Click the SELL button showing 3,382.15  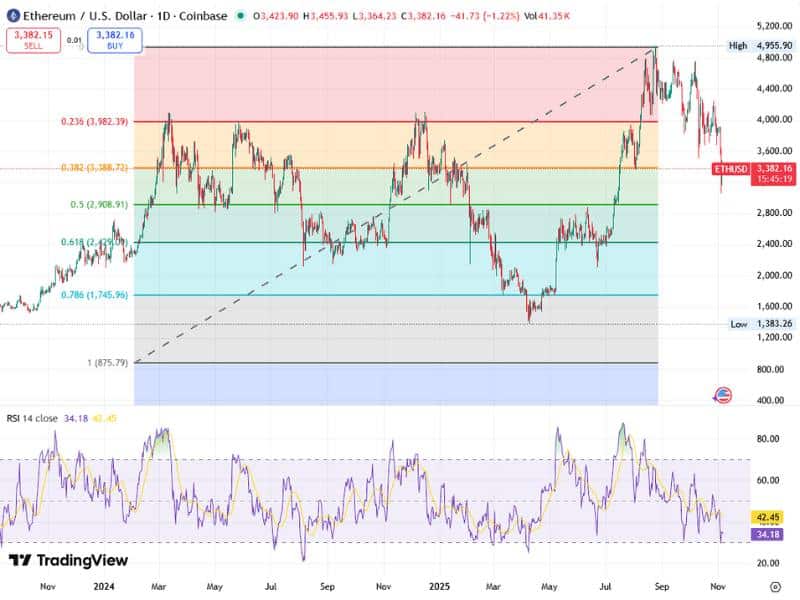click(x=34, y=41)
